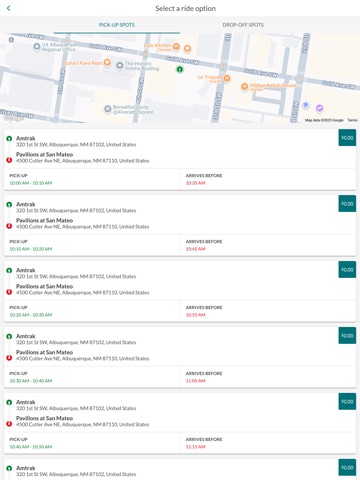The image size is (360, 480).
Task: Click the 11:15 AM arrival time
Action: click(x=195, y=447)
